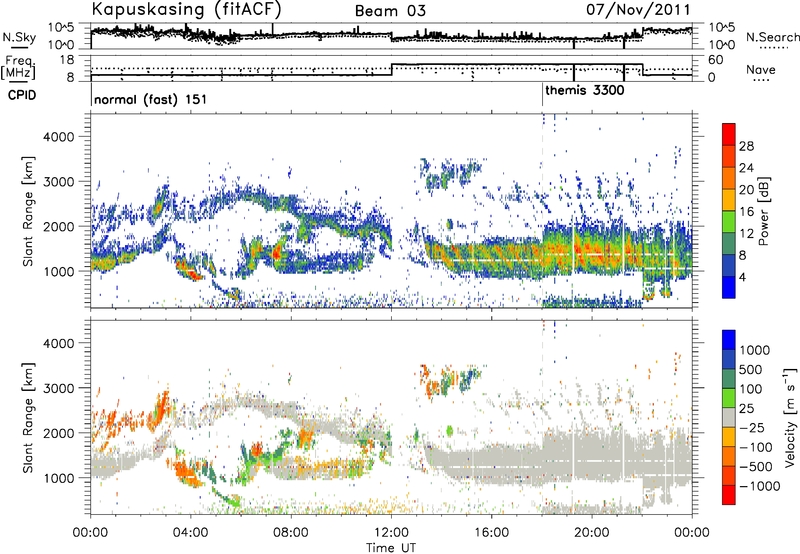Click the '60' Nave axis value
This screenshot has height=554, width=800.
tap(716, 60)
